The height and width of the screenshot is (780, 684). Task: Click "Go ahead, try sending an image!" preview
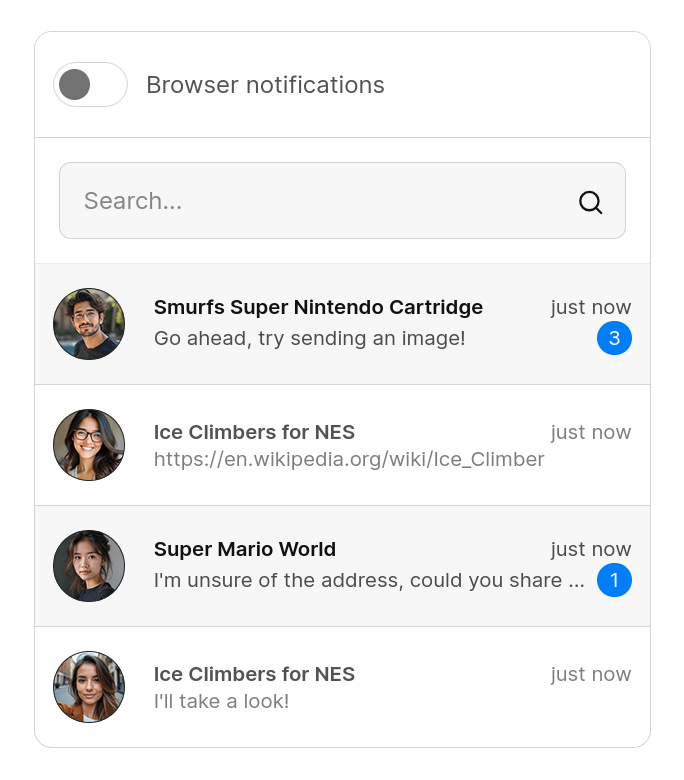(x=310, y=338)
